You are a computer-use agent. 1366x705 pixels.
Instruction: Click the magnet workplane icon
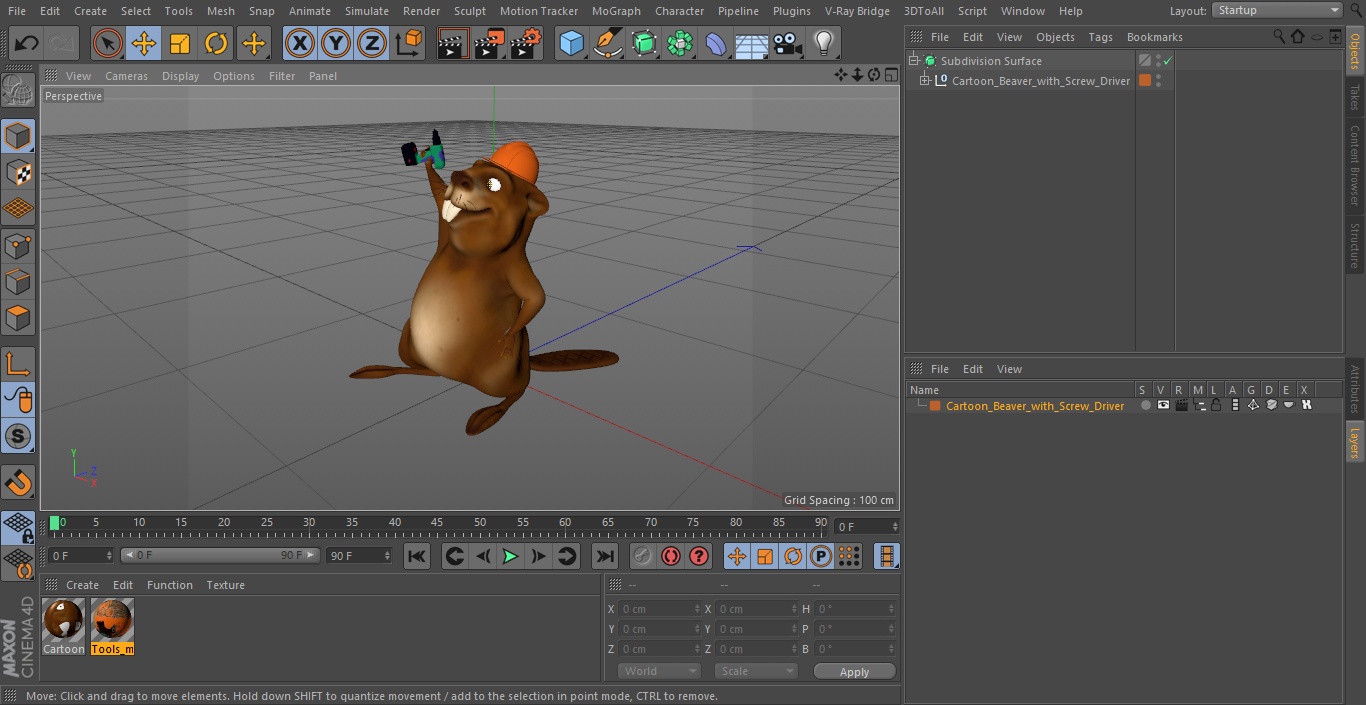(18, 483)
